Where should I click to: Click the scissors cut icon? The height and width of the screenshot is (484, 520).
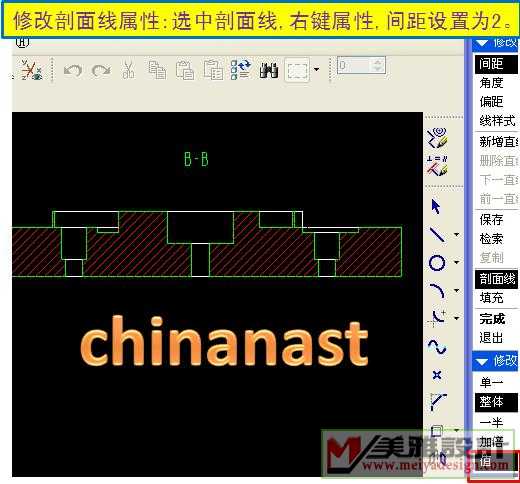(x=129, y=70)
